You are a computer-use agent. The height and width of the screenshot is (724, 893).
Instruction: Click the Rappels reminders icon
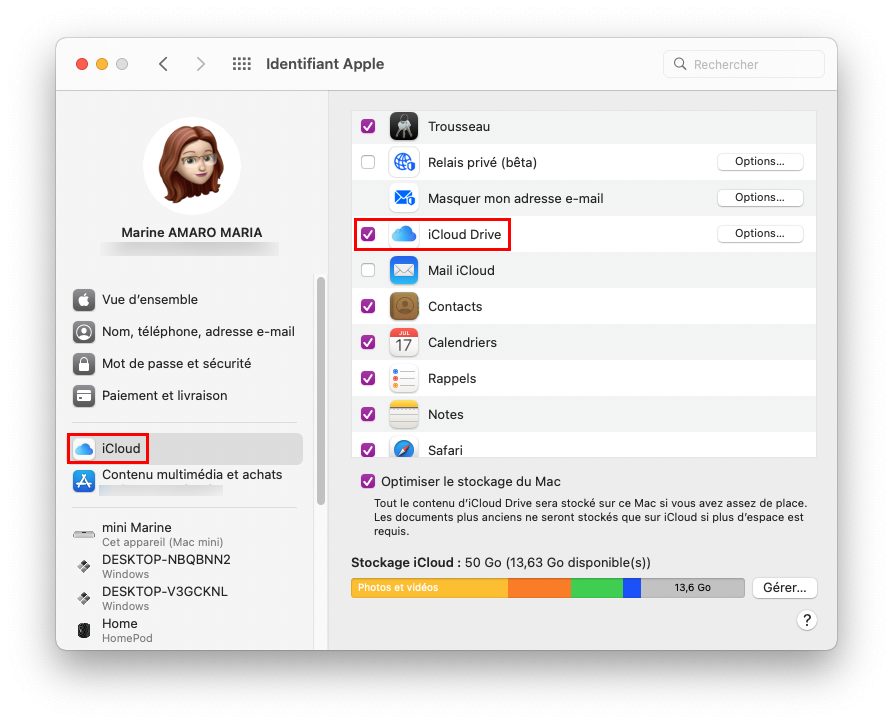[403, 378]
